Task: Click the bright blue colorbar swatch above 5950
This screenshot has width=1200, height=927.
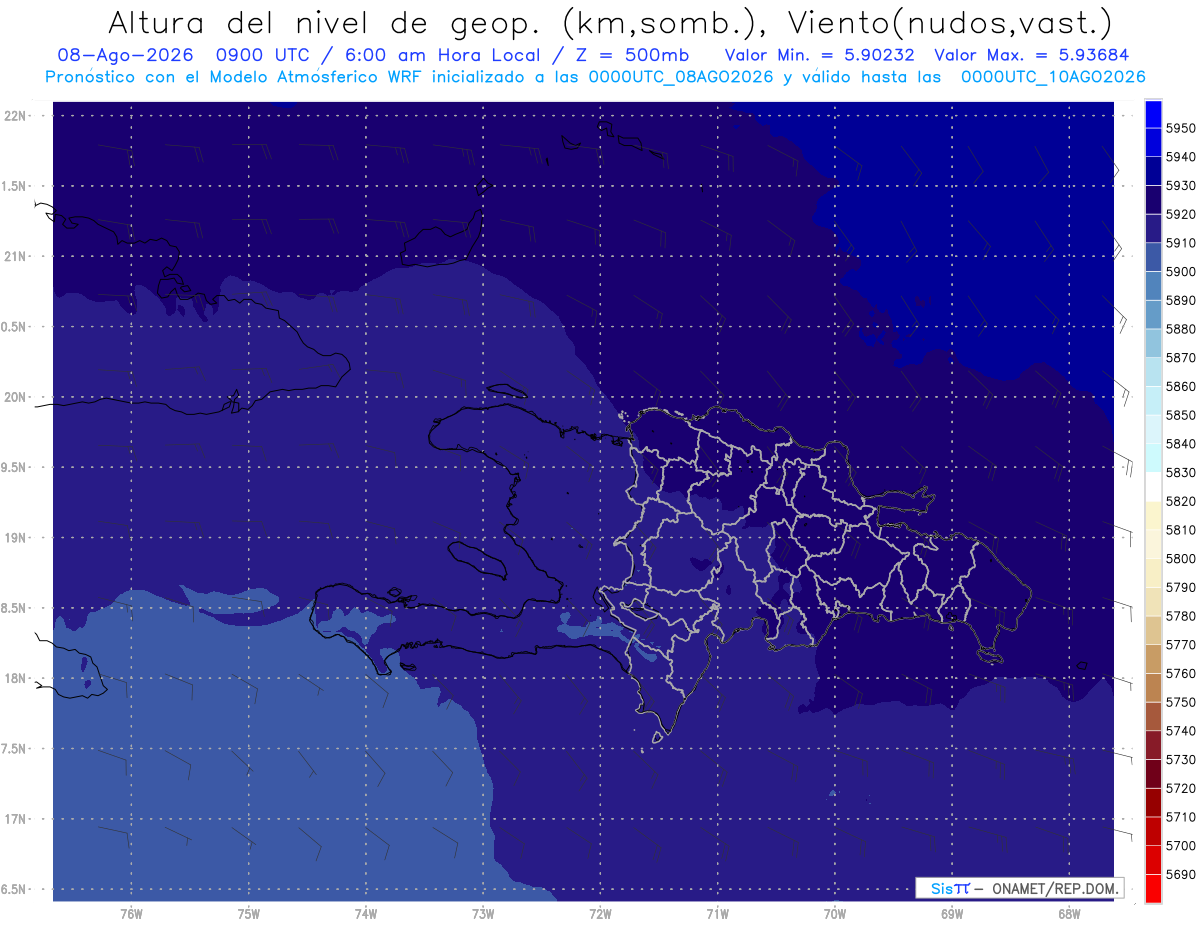Action: [1153, 114]
